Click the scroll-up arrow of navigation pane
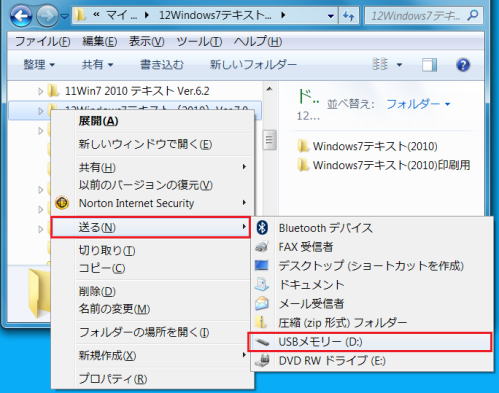Image resolution: width=499 pixels, height=393 pixels. (269, 89)
